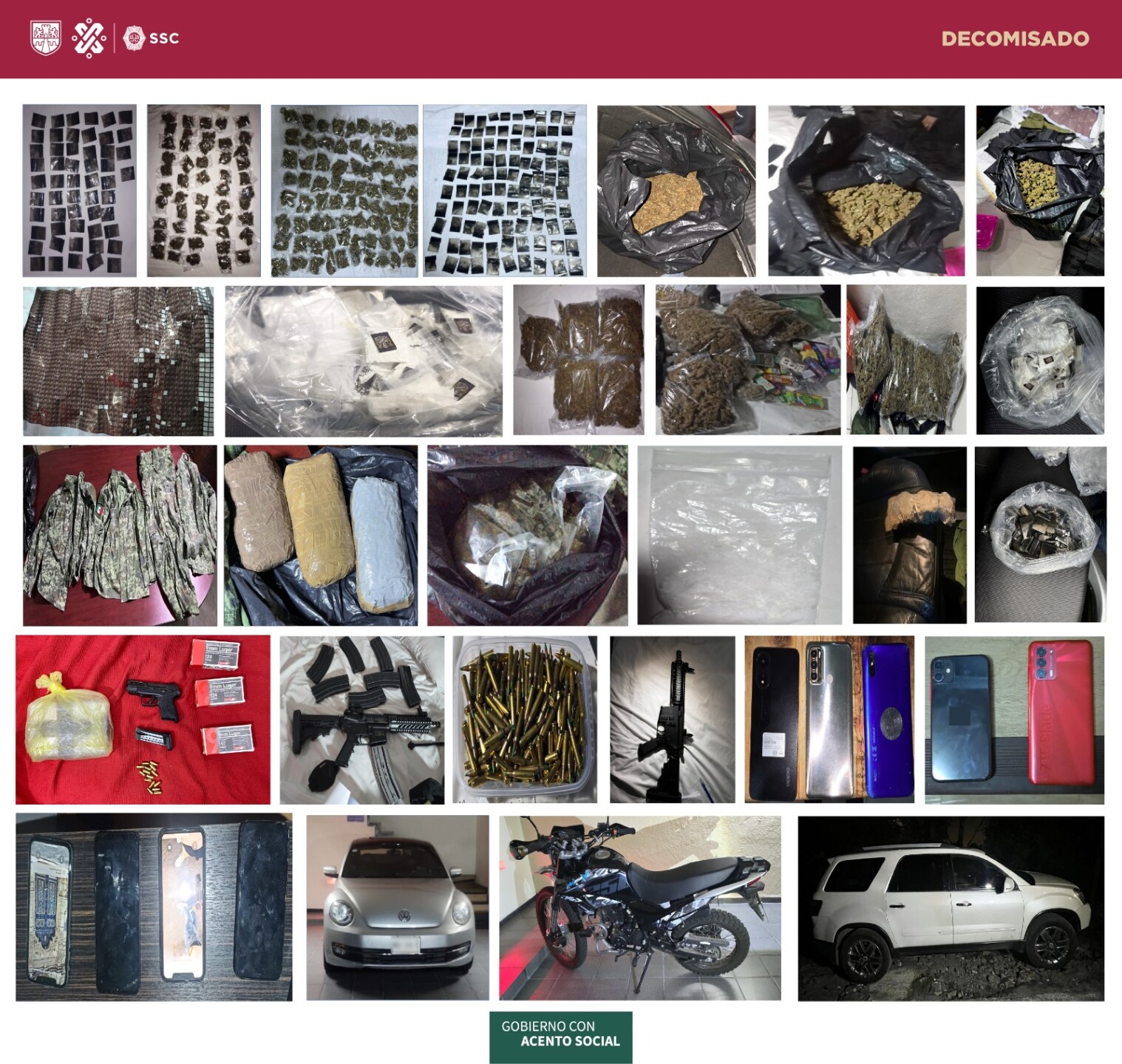This screenshot has height=1064, width=1122.
Task: Select the clear zip-lock bag photo
Action: [x=739, y=535]
